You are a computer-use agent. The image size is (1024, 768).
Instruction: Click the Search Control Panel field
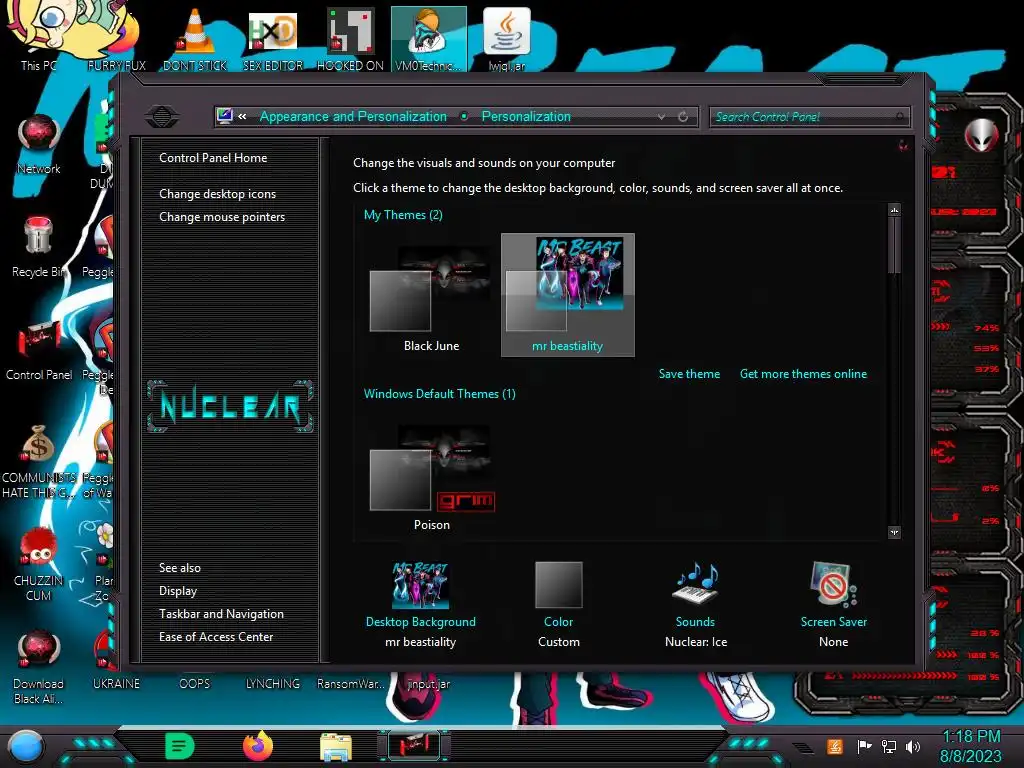tap(809, 117)
